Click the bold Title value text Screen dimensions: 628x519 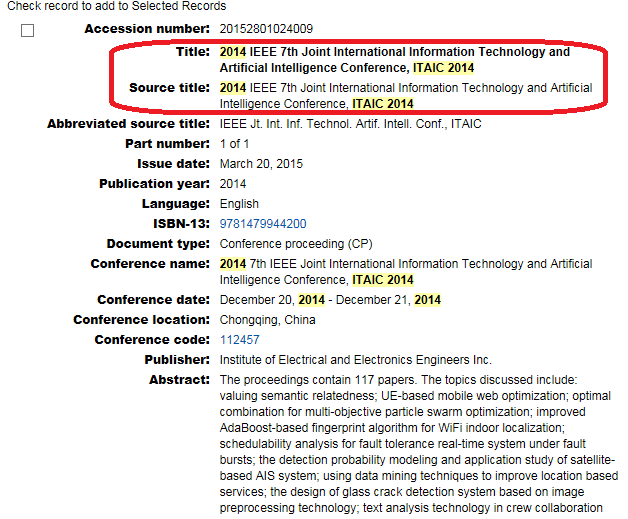click(x=395, y=60)
